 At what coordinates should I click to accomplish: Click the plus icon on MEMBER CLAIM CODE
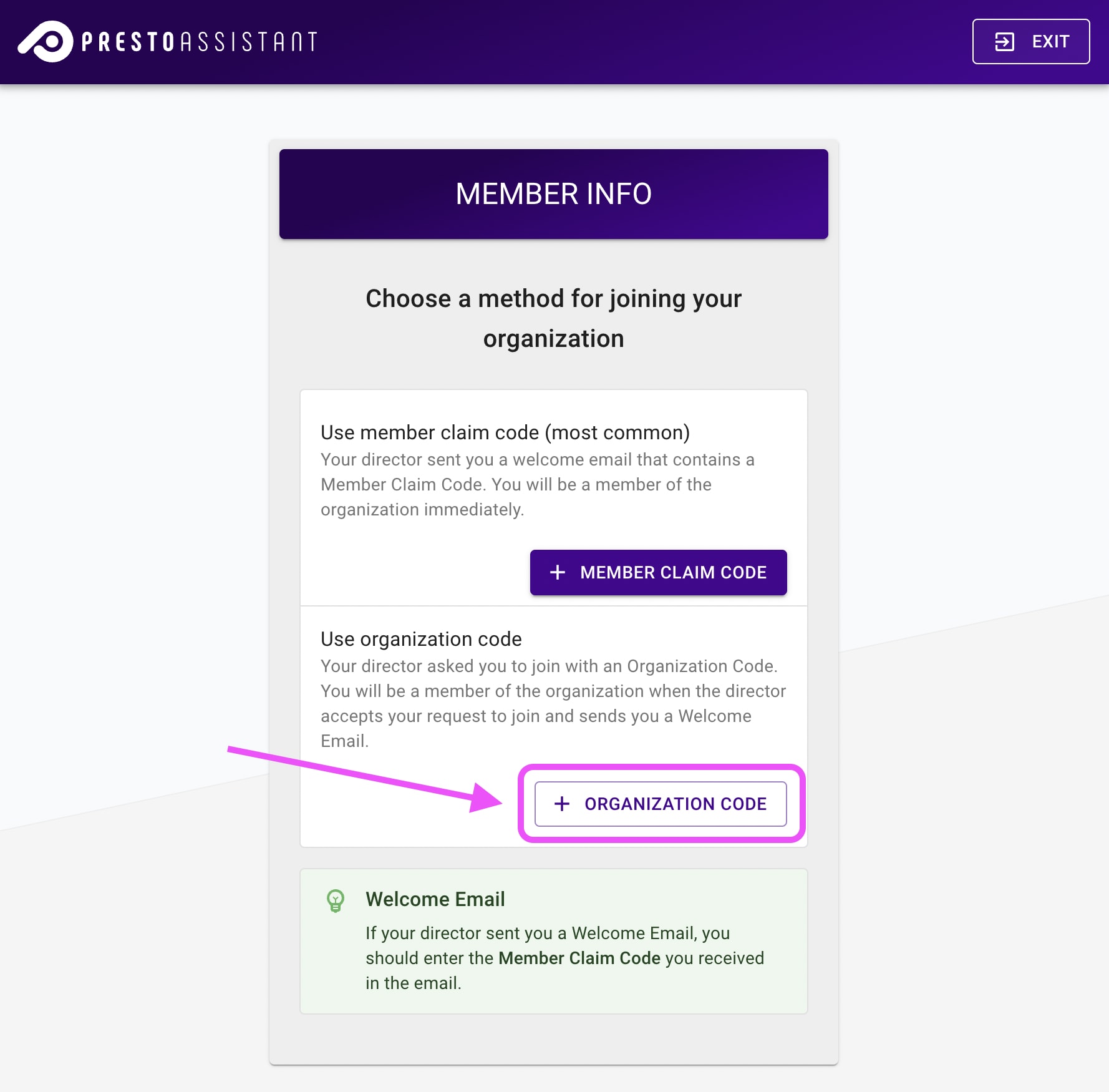[557, 572]
